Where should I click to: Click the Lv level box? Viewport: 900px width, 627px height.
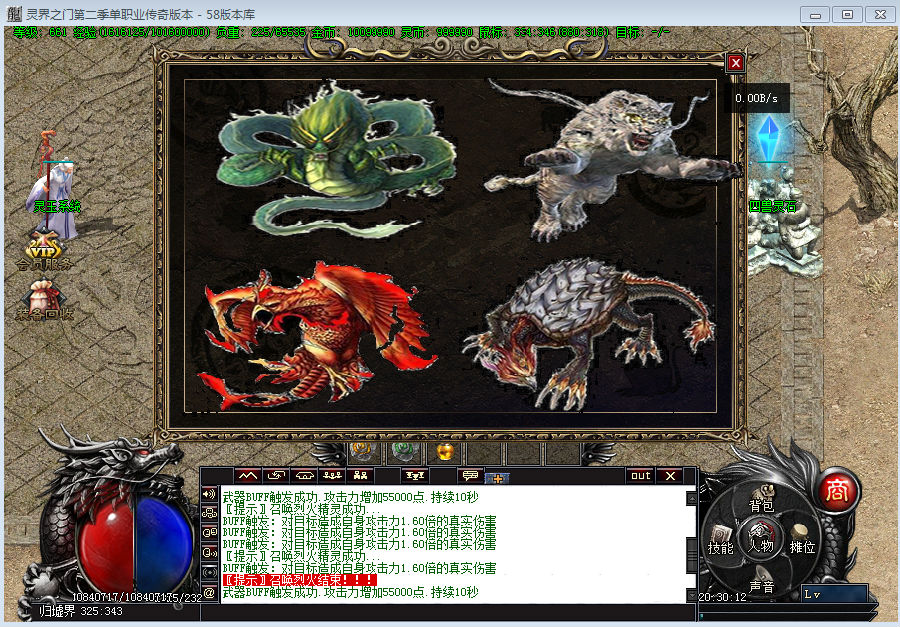834,594
